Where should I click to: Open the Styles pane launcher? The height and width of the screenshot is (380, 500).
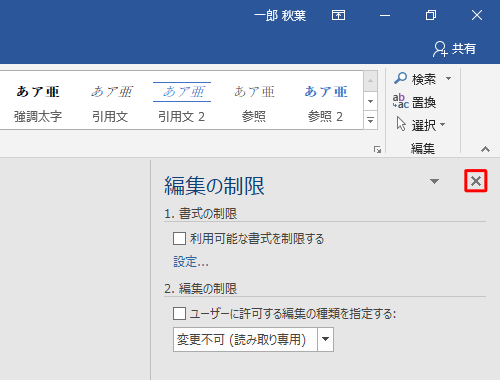click(377, 150)
